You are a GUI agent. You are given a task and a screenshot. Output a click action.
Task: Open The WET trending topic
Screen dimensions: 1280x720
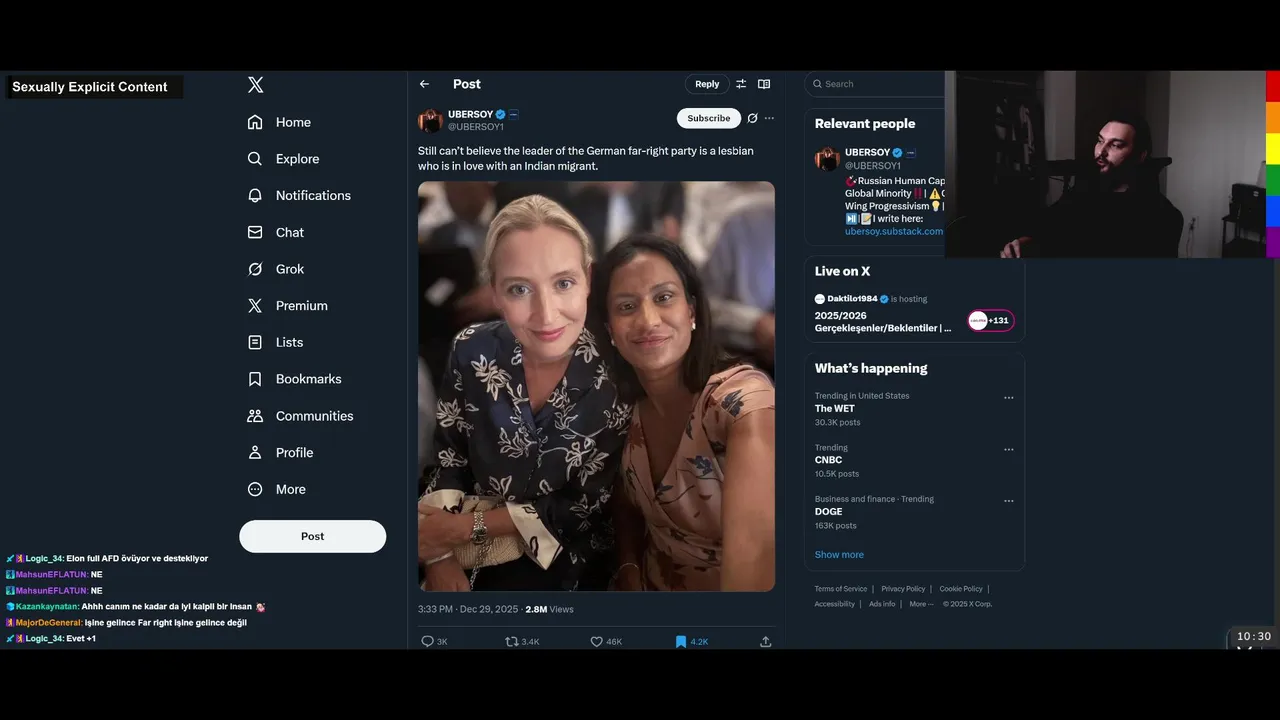(835, 408)
